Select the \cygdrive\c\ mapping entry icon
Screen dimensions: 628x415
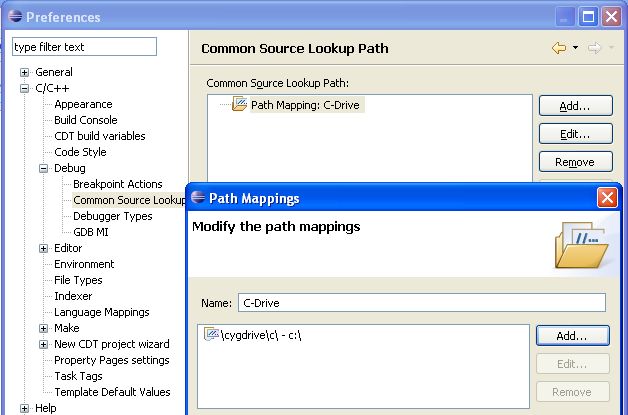(211, 334)
